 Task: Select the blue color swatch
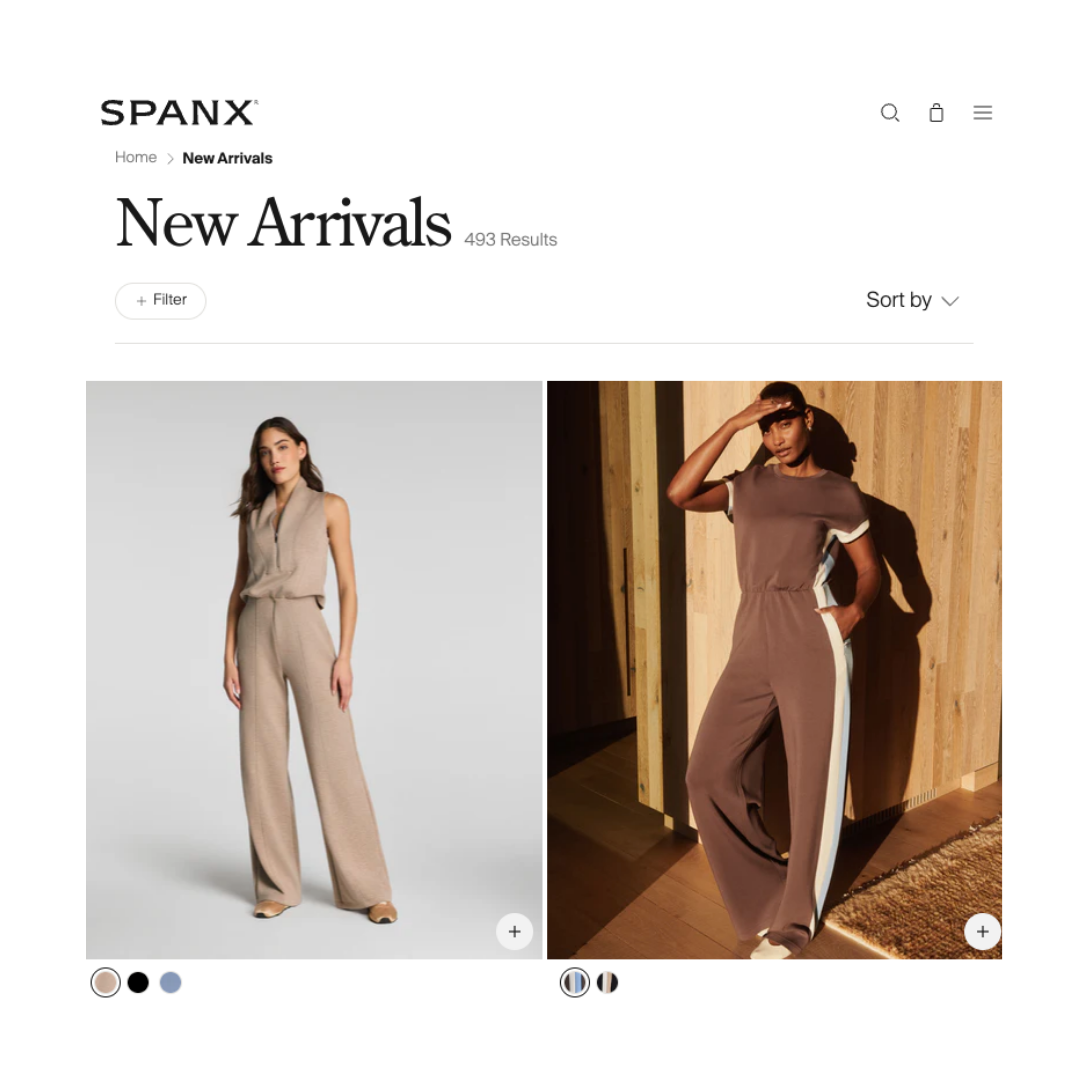coord(171,982)
